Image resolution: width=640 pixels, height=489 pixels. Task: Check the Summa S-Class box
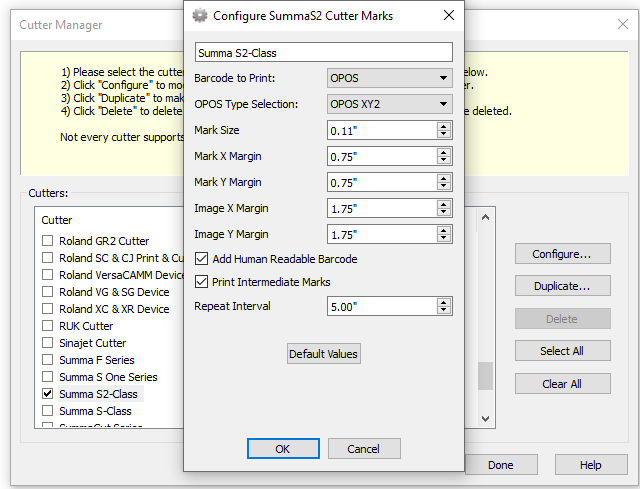48,411
